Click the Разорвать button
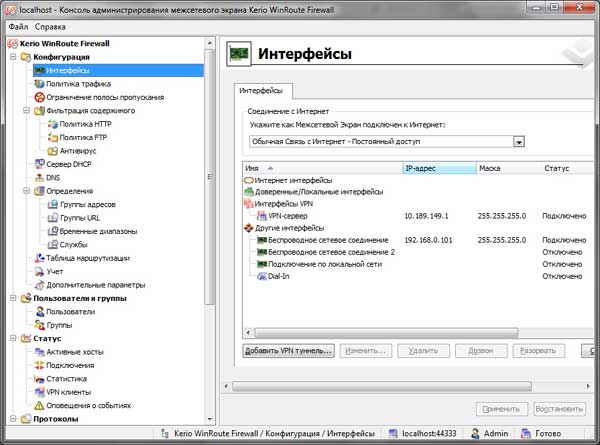 click(x=538, y=351)
